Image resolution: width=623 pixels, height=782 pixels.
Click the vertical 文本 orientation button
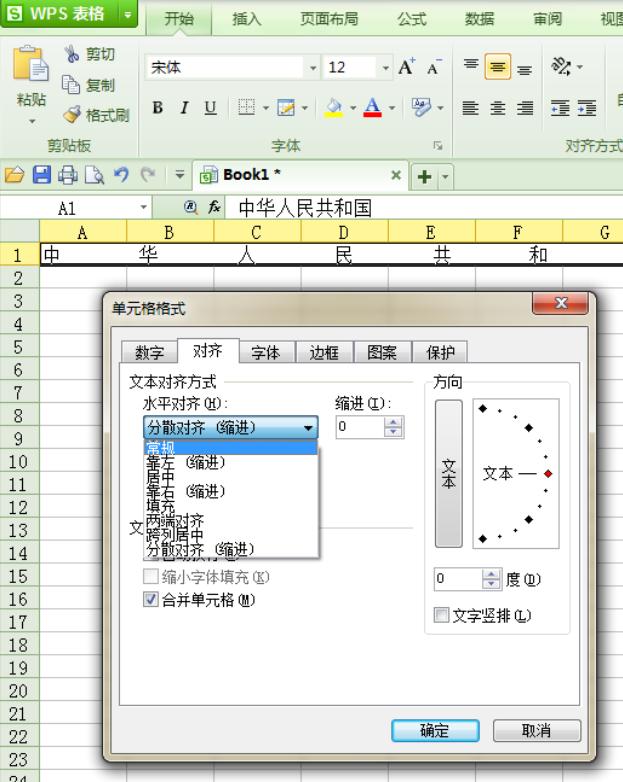pyautogui.click(x=448, y=473)
